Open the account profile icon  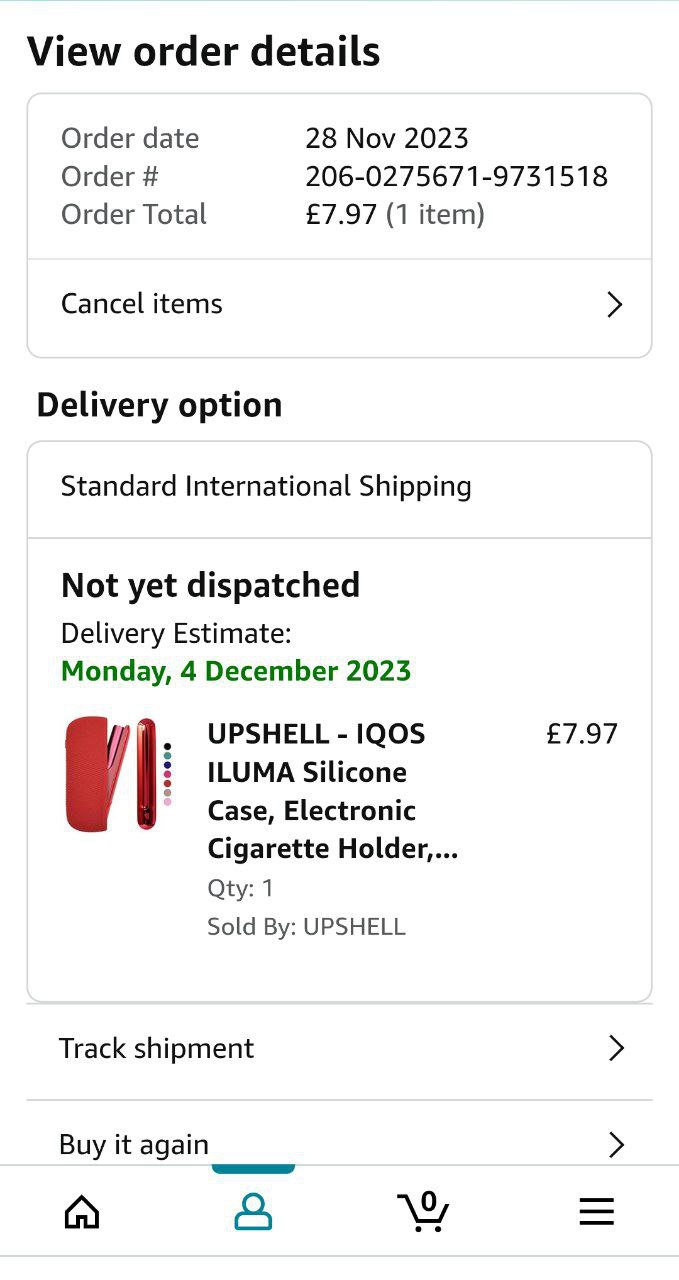pos(253,1212)
